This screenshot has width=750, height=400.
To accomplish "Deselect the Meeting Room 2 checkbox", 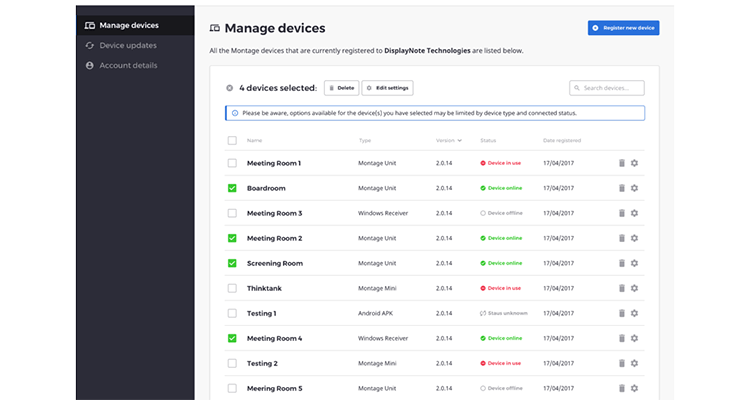I will 232,238.
